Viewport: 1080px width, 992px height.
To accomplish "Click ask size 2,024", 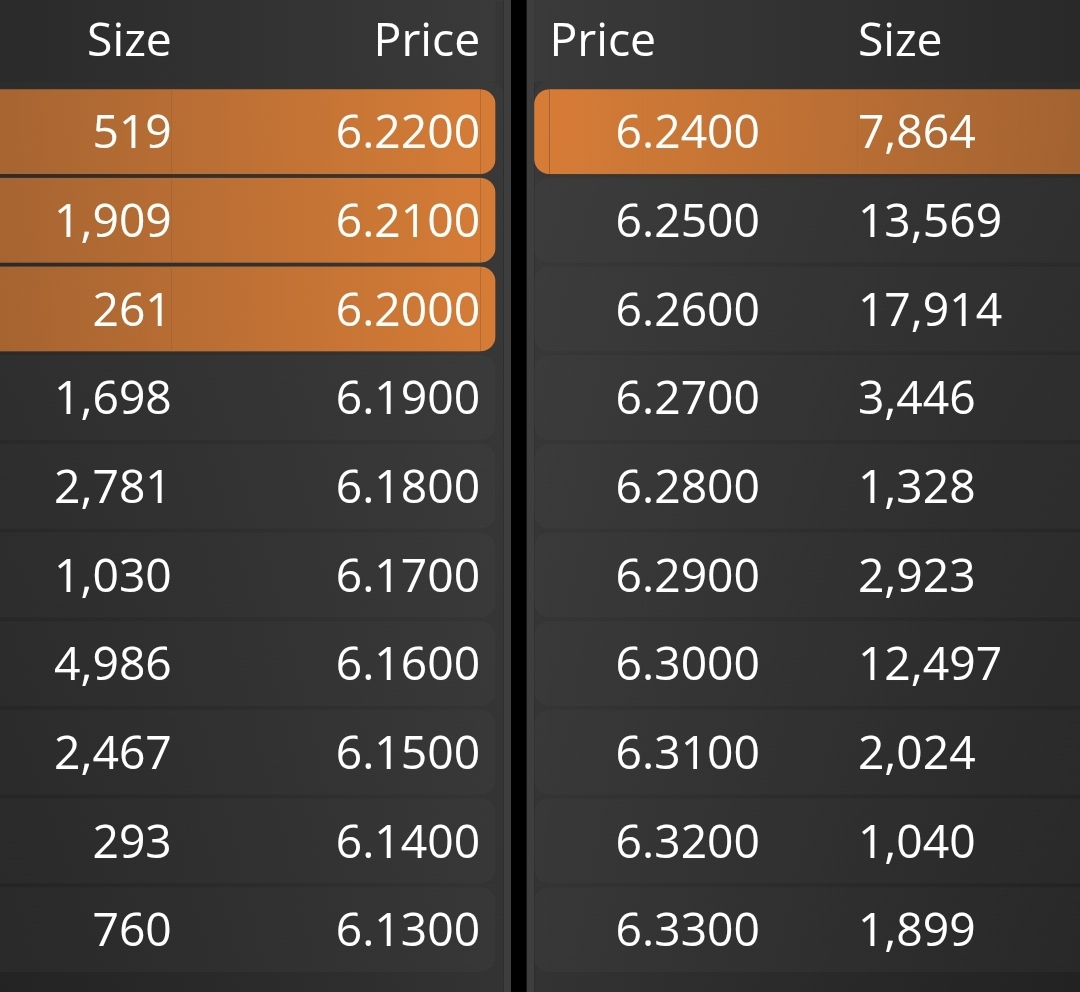I will [917, 752].
